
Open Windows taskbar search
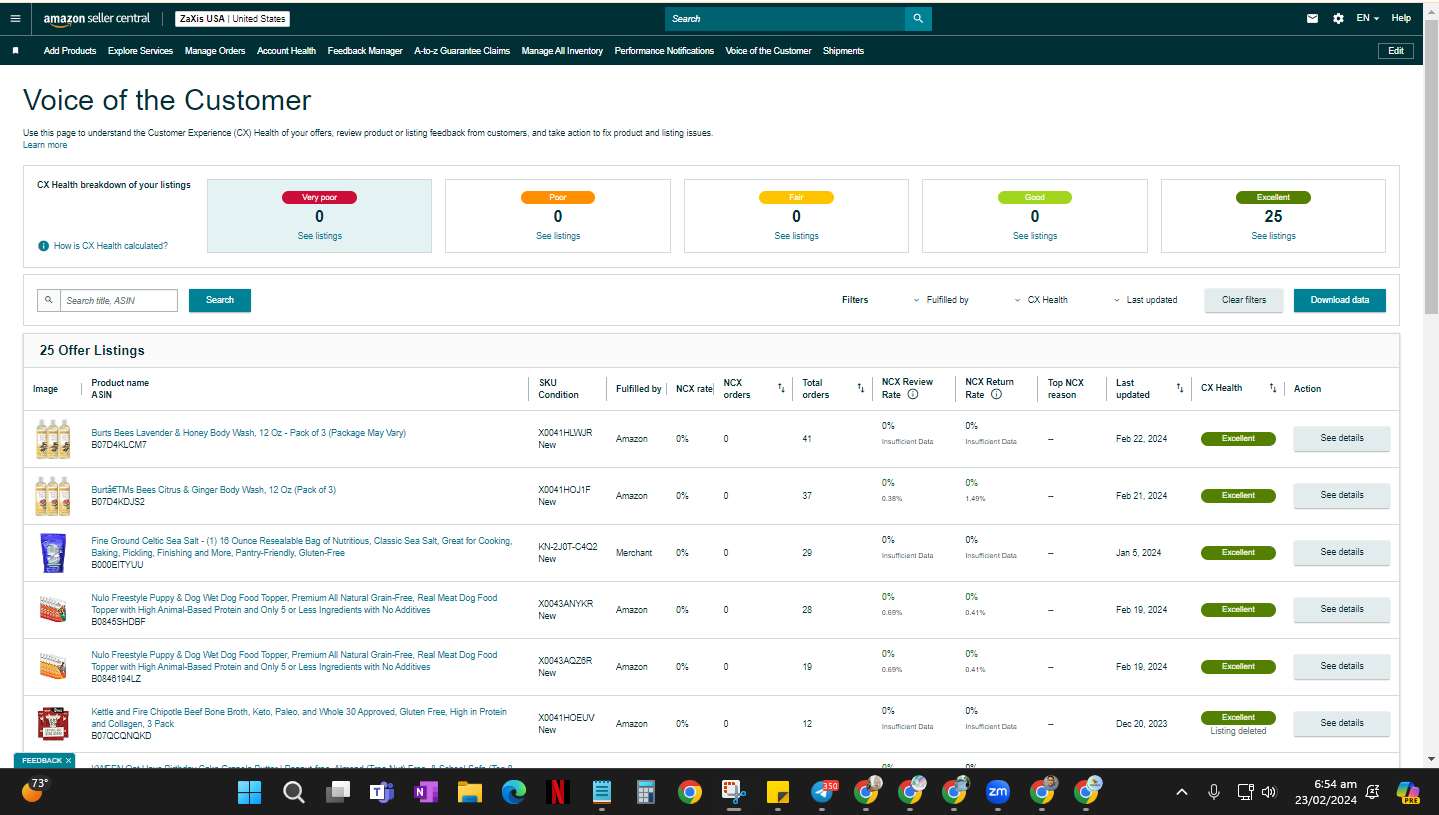[x=293, y=792]
